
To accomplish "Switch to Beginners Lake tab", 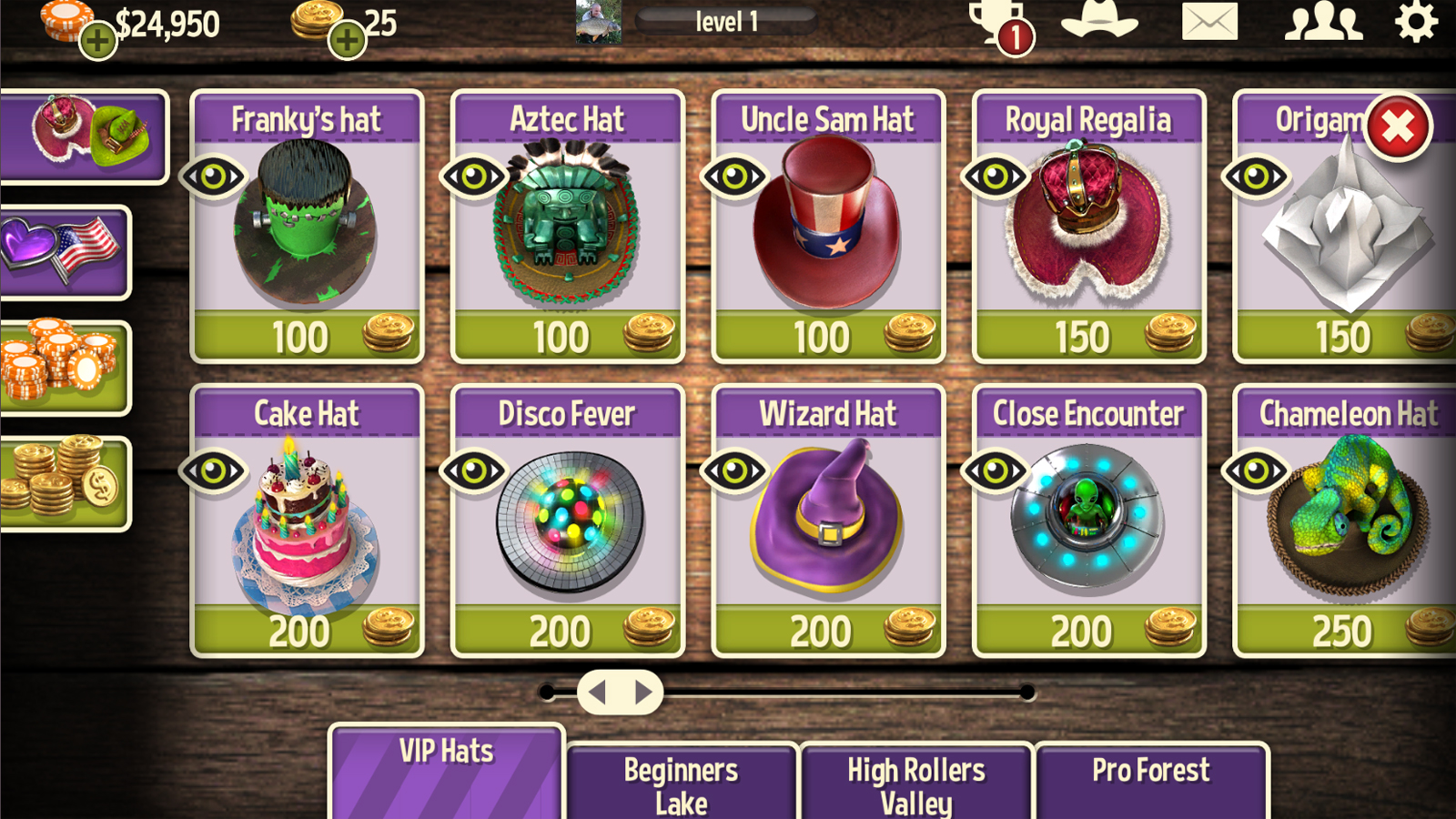I will pos(682,783).
